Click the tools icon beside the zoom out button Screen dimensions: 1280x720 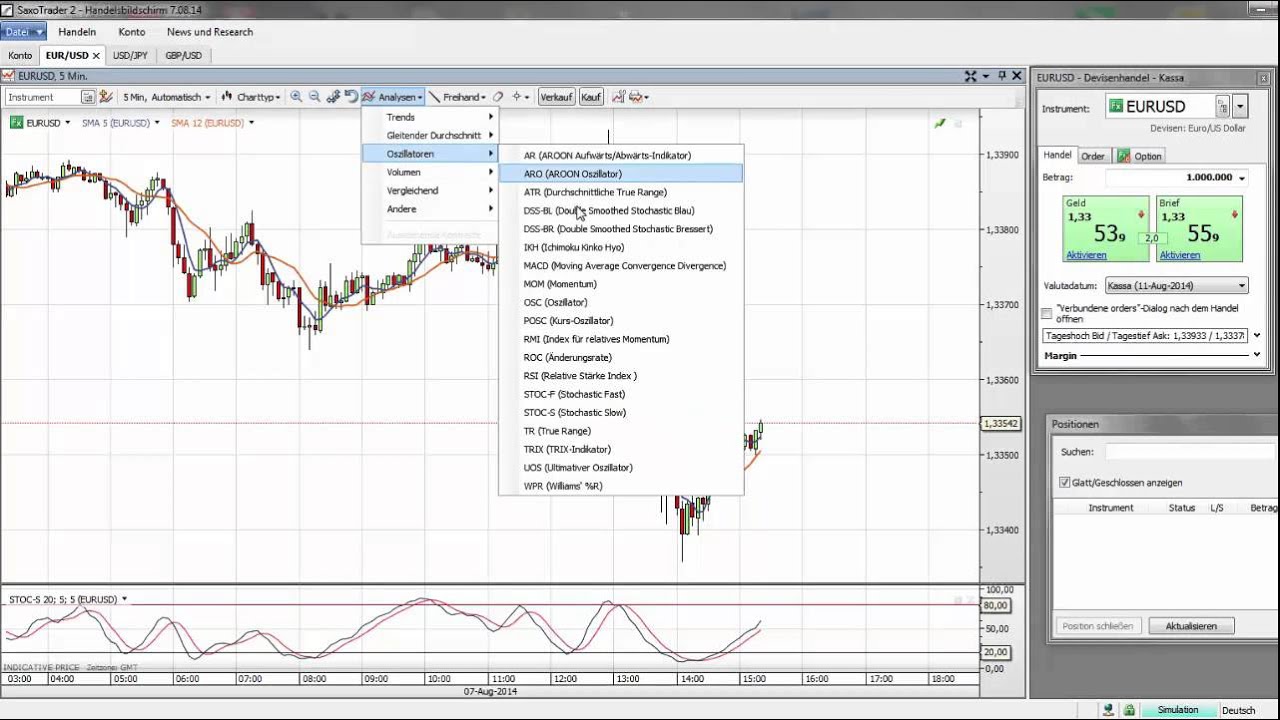pos(333,97)
